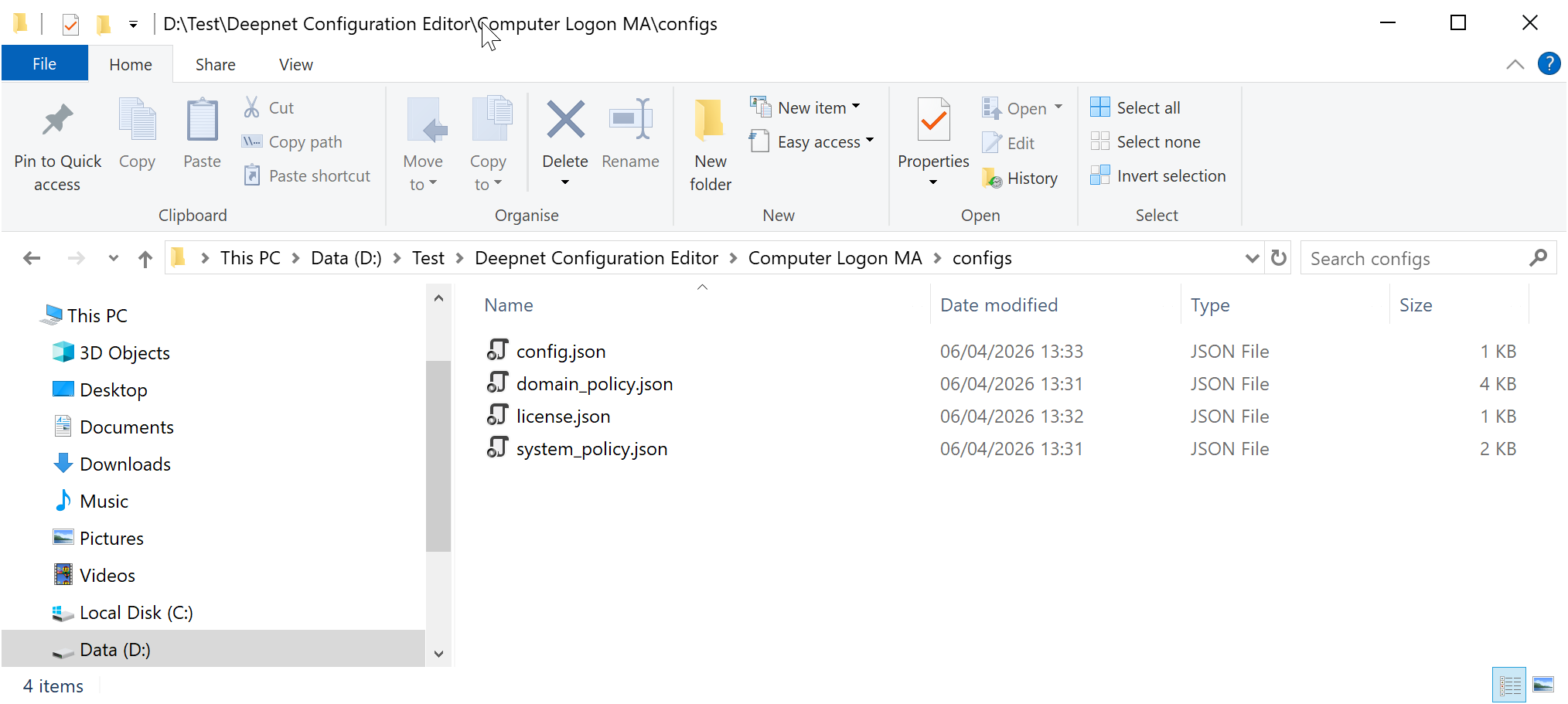Create a New folder from ribbon
This screenshot has width=1568, height=704.
pos(710,143)
